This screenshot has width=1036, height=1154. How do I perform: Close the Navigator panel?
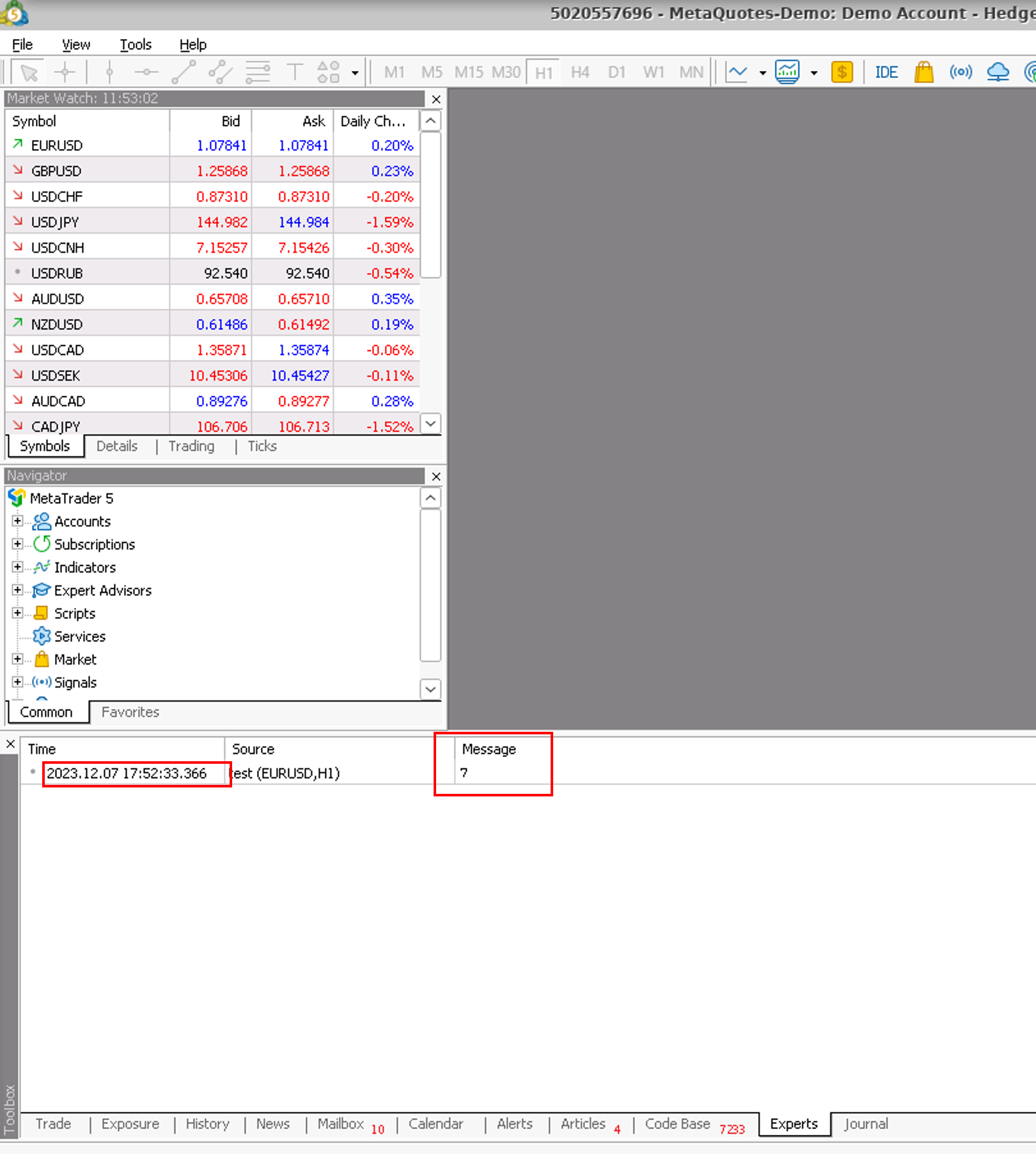coord(436,477)
